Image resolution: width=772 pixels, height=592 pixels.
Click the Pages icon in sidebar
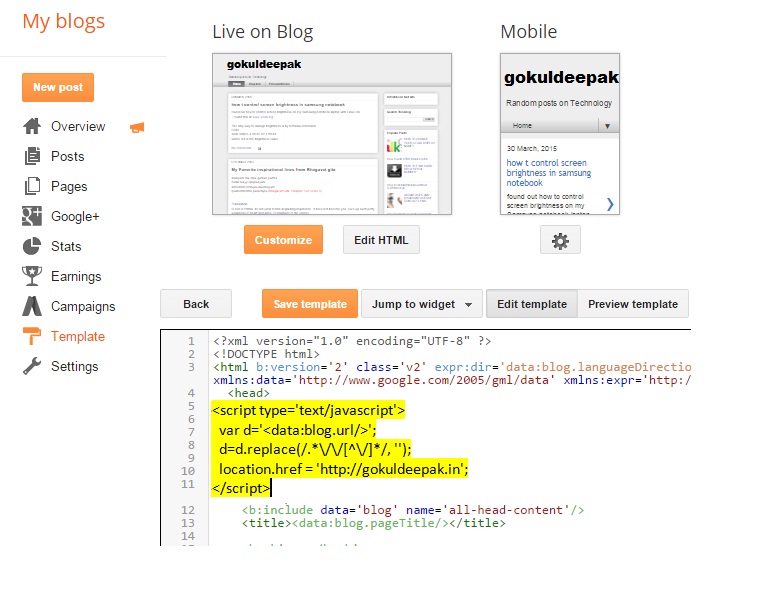(32, 186)
